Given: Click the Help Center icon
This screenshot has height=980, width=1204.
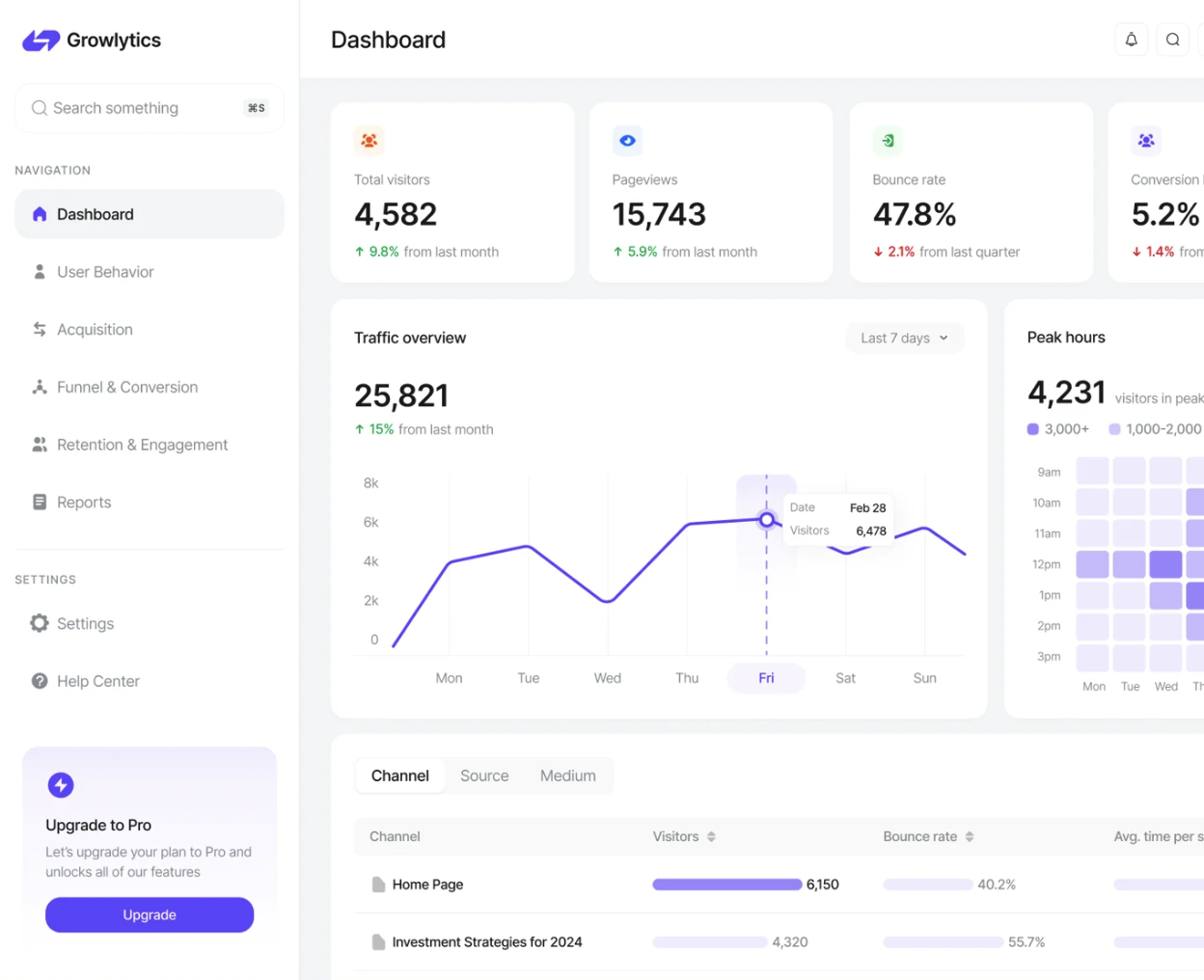Looking at the screenshot, I should (x=40, y=681).
